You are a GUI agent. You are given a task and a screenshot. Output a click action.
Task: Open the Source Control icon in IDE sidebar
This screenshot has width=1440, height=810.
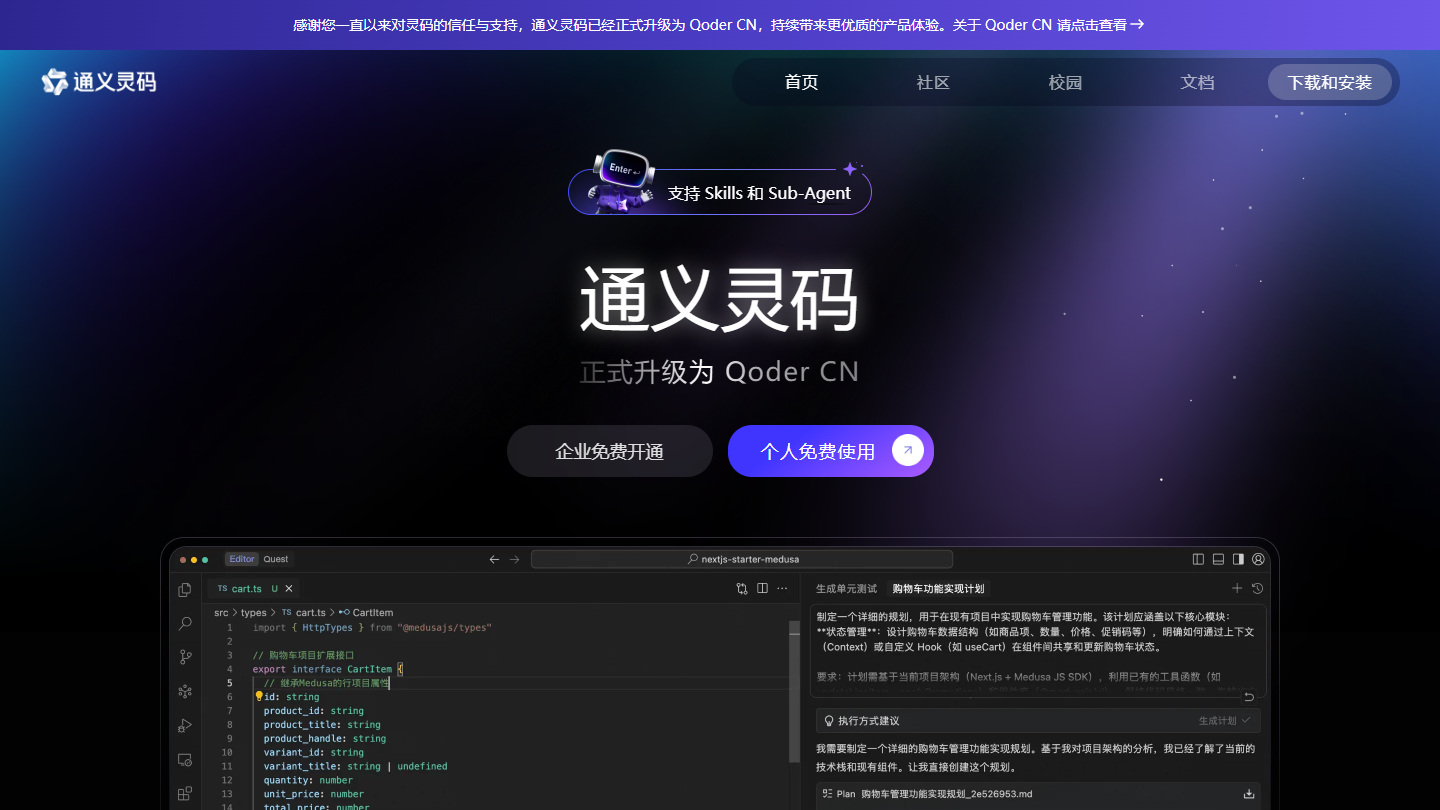[185, 657]
